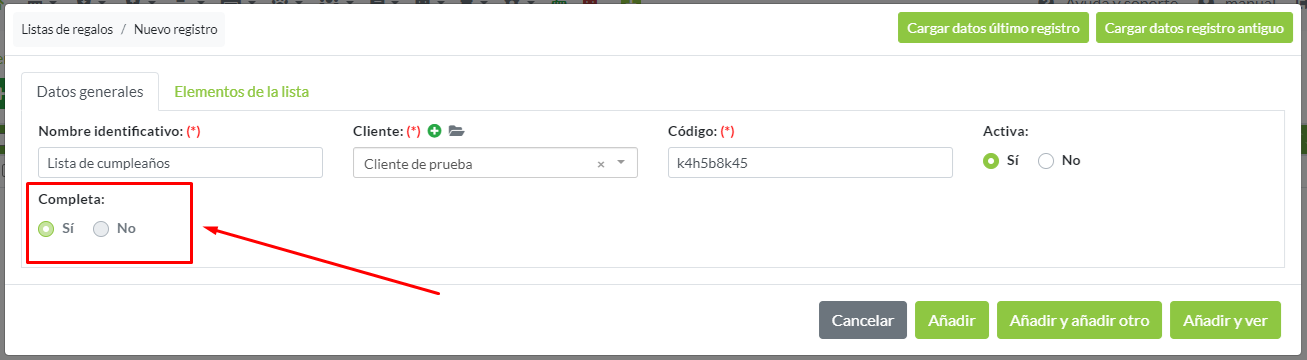The height and width of the screenshot is (360, 1307).
Task: Click Cargar datos registro antiguo button
Action: (x=1194, y=28)
